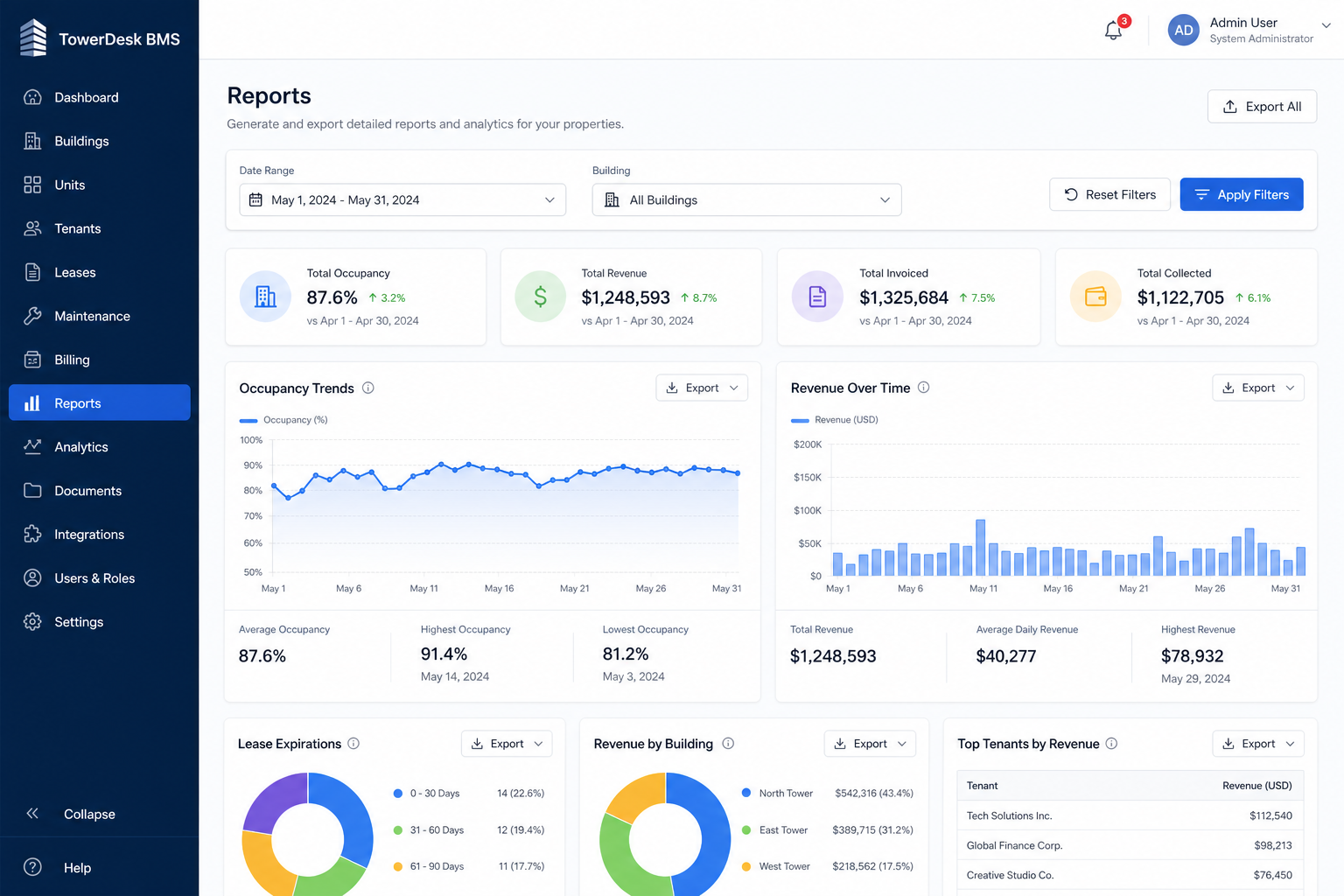Open Tenants in the sidebar

(100, 228)
